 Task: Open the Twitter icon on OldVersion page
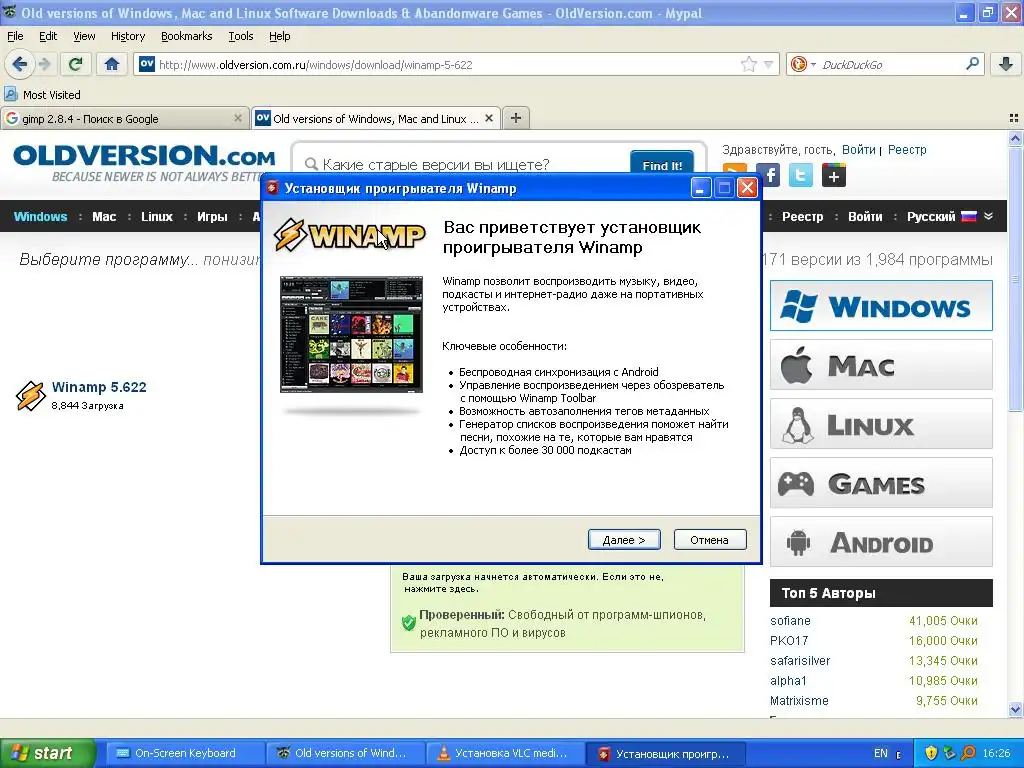(x=801, y=175)
